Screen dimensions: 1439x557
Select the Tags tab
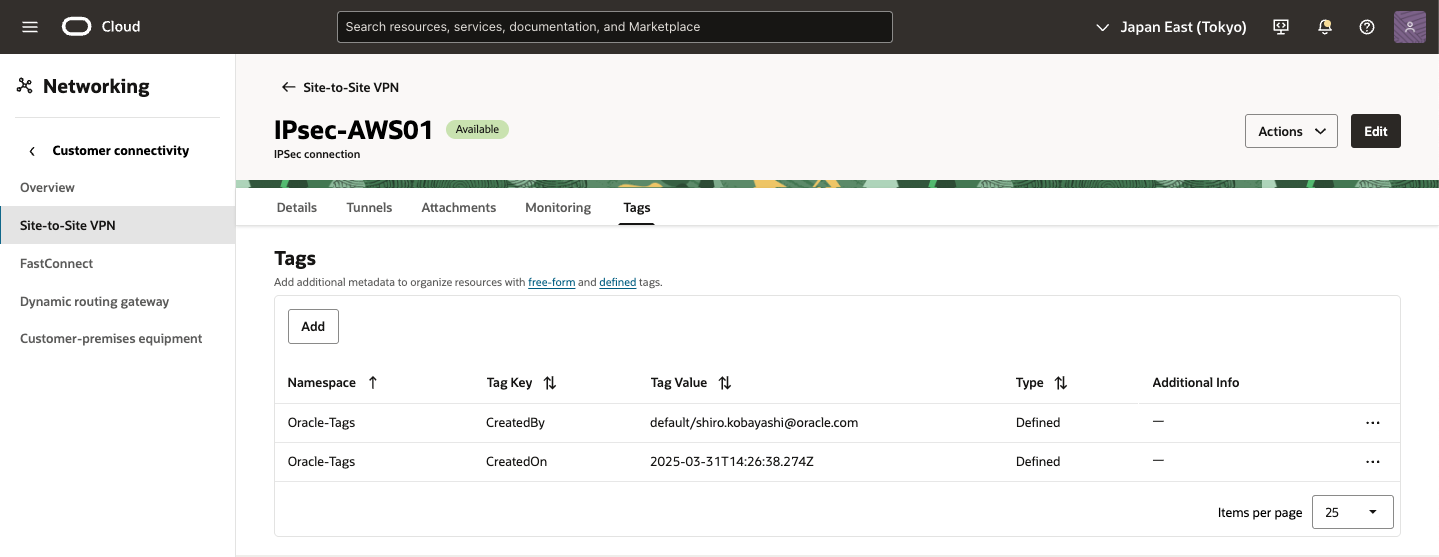click(x=636, y=207)
